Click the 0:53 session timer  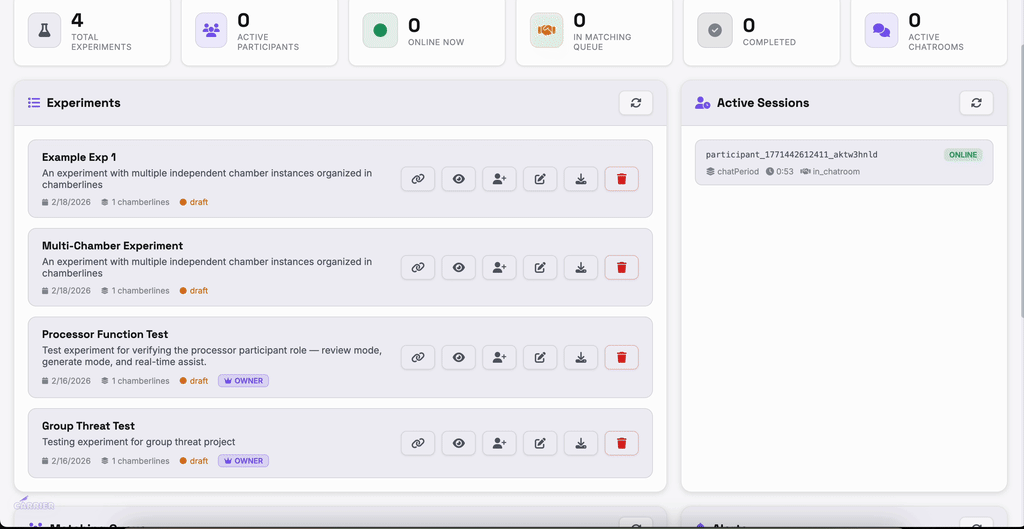(780, 172)
